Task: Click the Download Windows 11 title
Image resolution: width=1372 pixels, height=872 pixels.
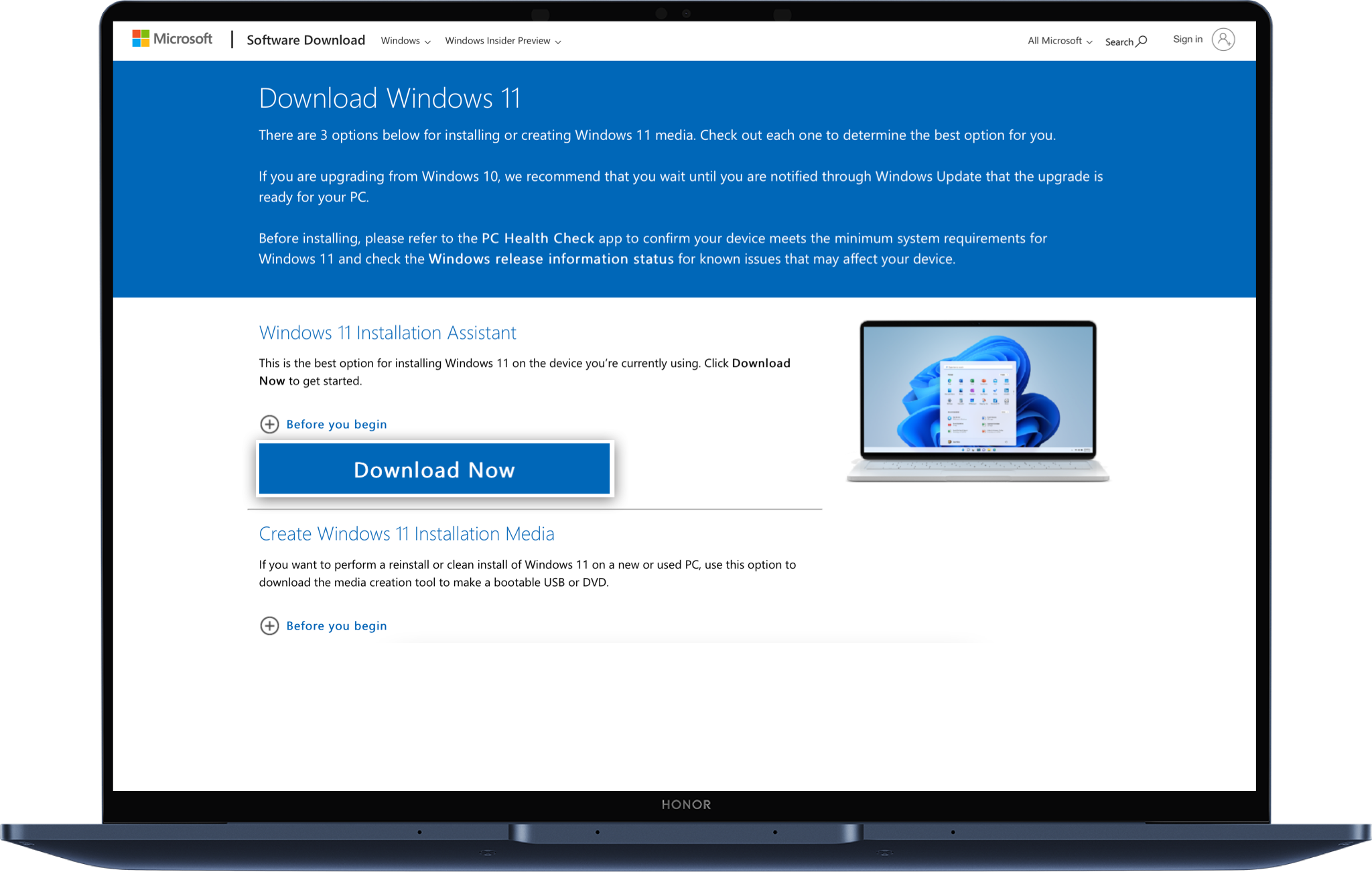Action: click(x=389, y=98)
